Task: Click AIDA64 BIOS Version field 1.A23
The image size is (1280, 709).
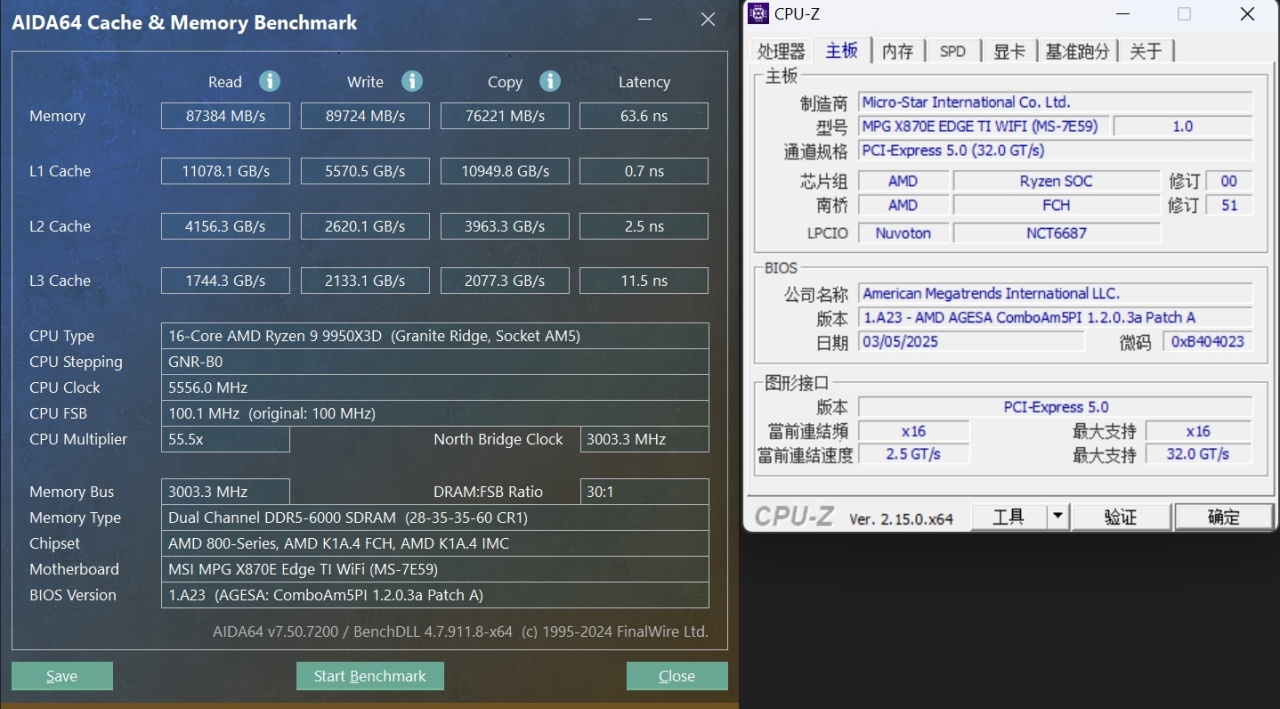Action: (x=435, y=595)
